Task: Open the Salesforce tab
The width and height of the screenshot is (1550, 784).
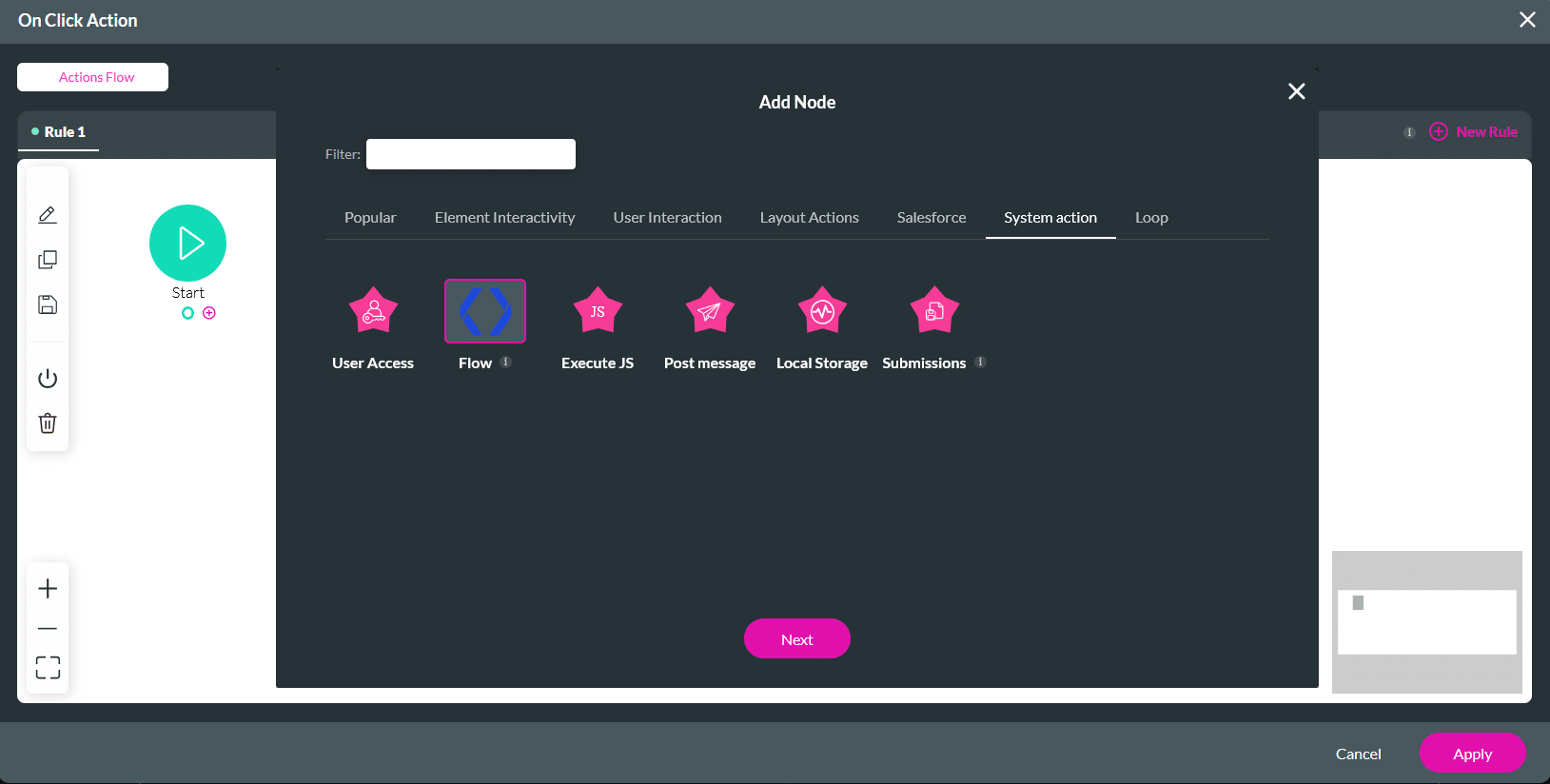Action: click(x=932, y=218)
